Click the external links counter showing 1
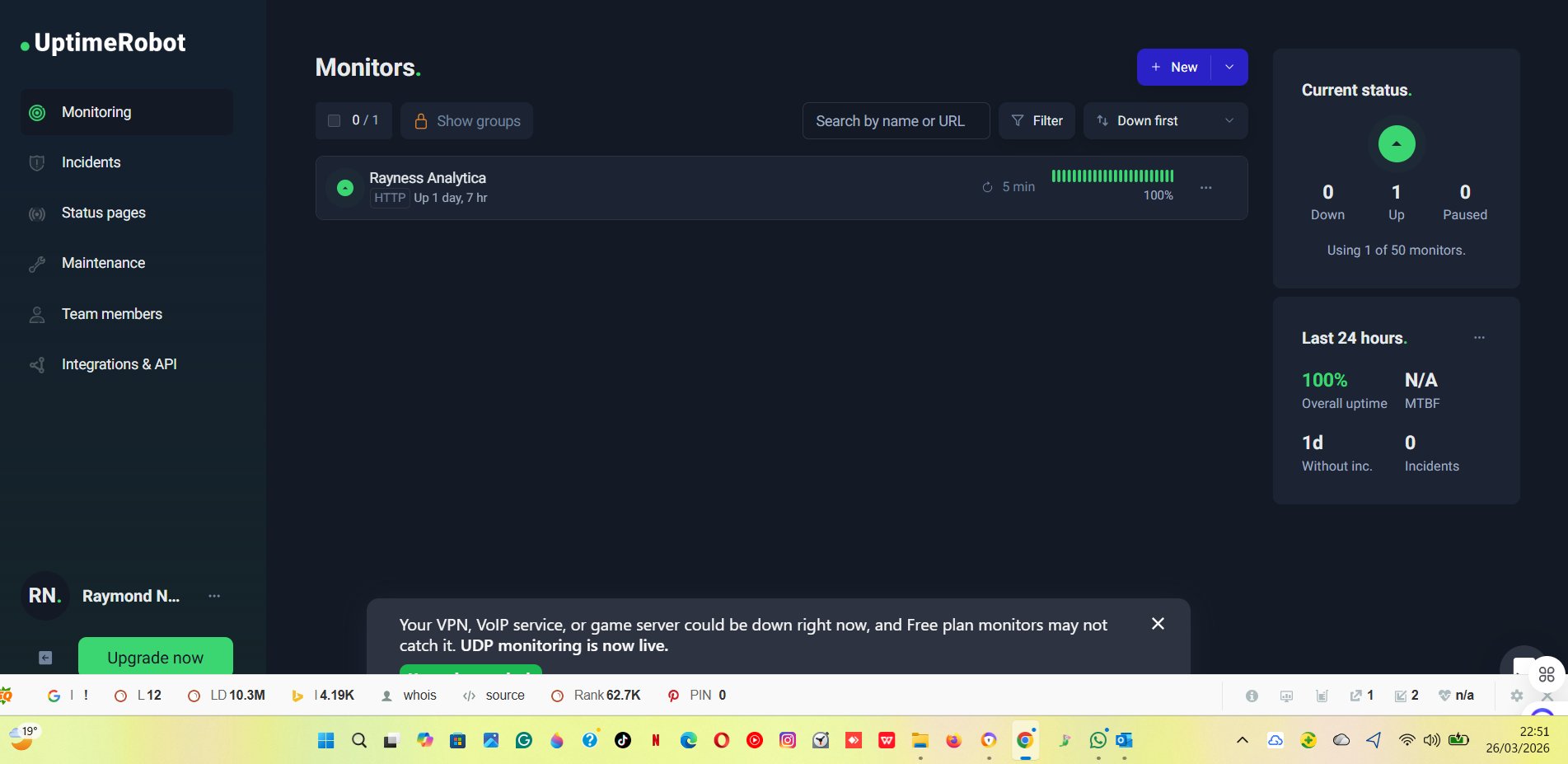 tap(1361, 696)
